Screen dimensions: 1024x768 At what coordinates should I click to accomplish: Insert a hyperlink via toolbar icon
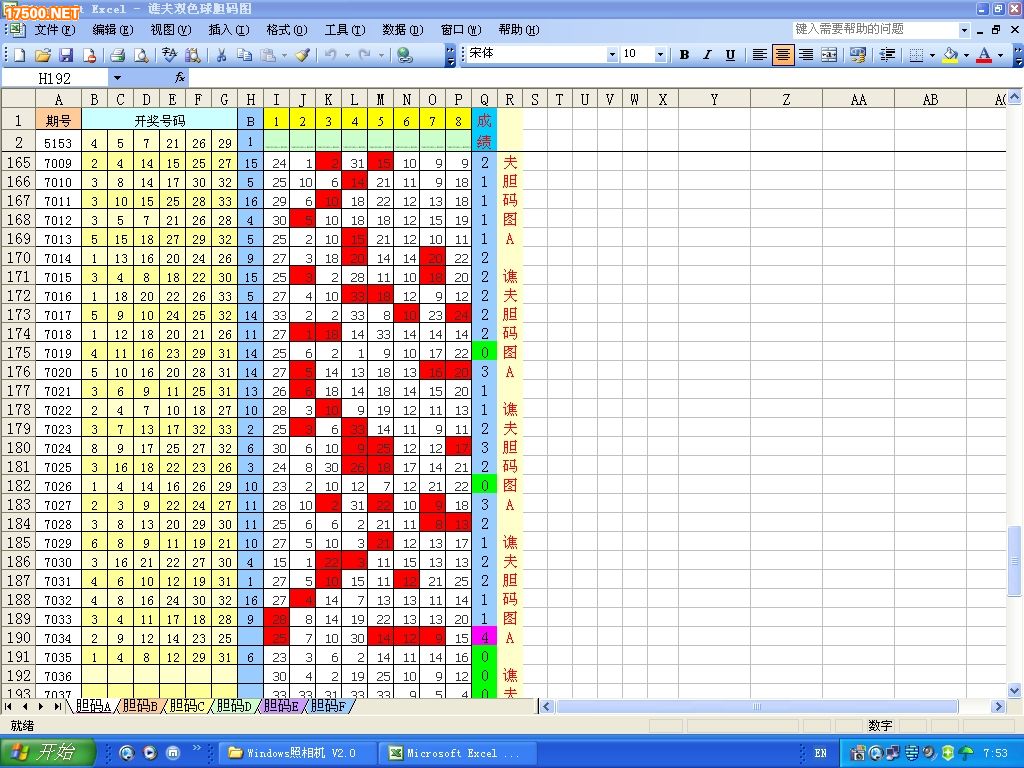coord(405,56)
